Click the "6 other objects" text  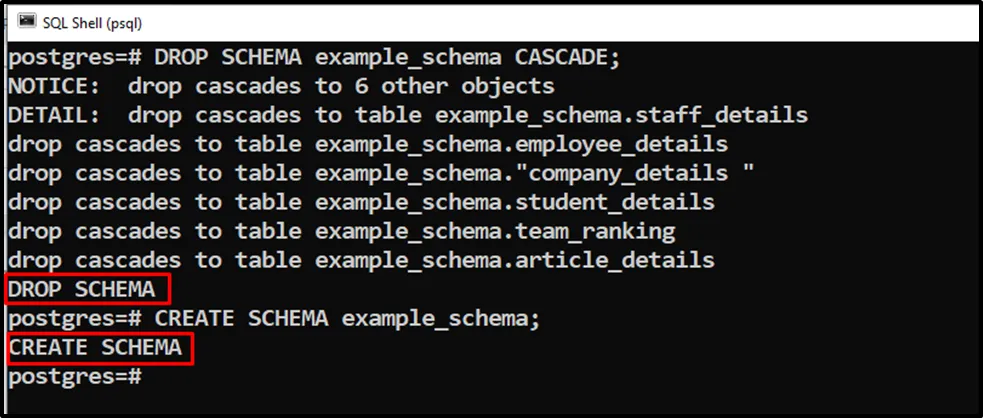[467, 86]
